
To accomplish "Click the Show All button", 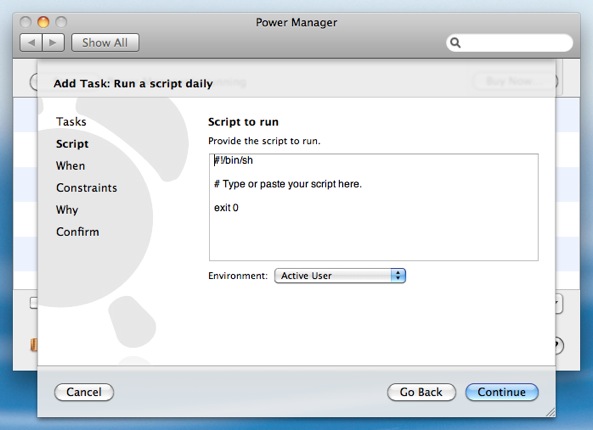I will tap(105, 42).
